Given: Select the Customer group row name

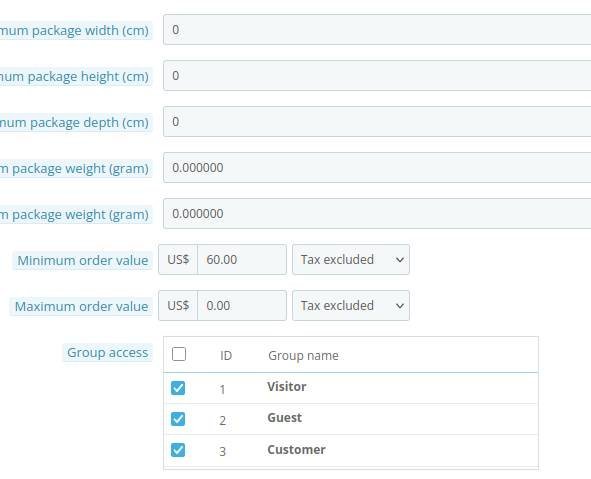Looking at the screenshot, I should [296, 450].
